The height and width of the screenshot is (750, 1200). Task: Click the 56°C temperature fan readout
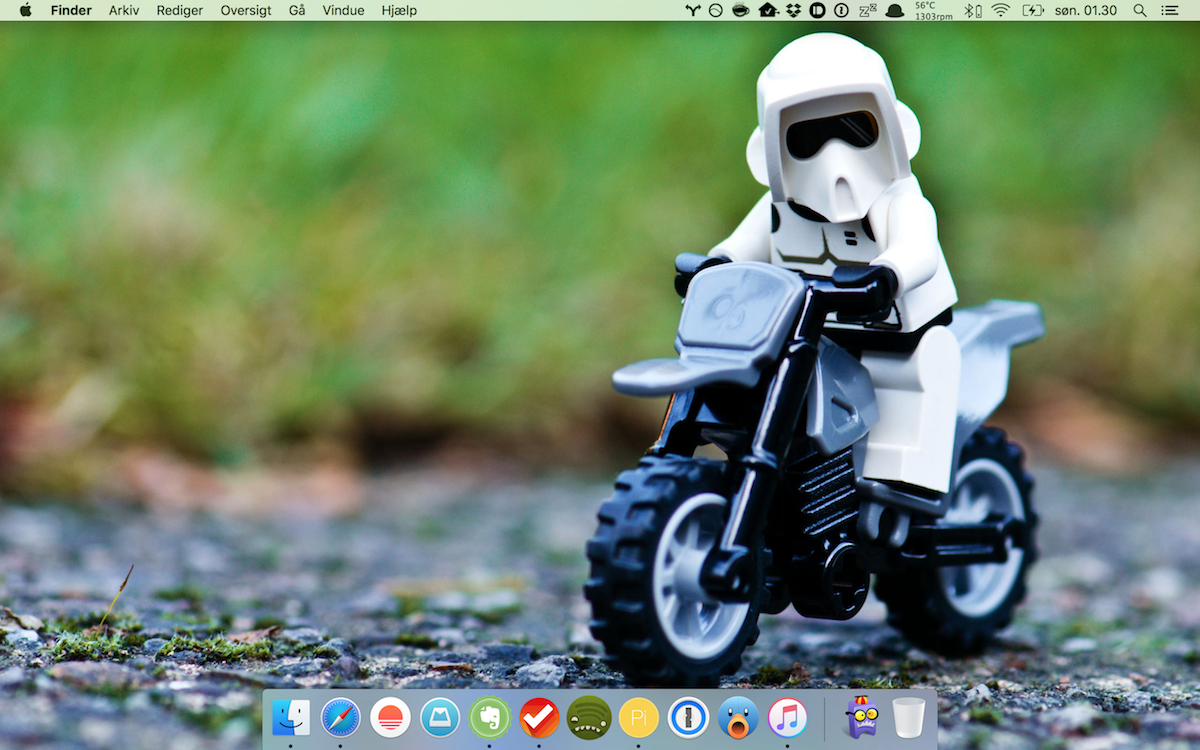(934, 11)
